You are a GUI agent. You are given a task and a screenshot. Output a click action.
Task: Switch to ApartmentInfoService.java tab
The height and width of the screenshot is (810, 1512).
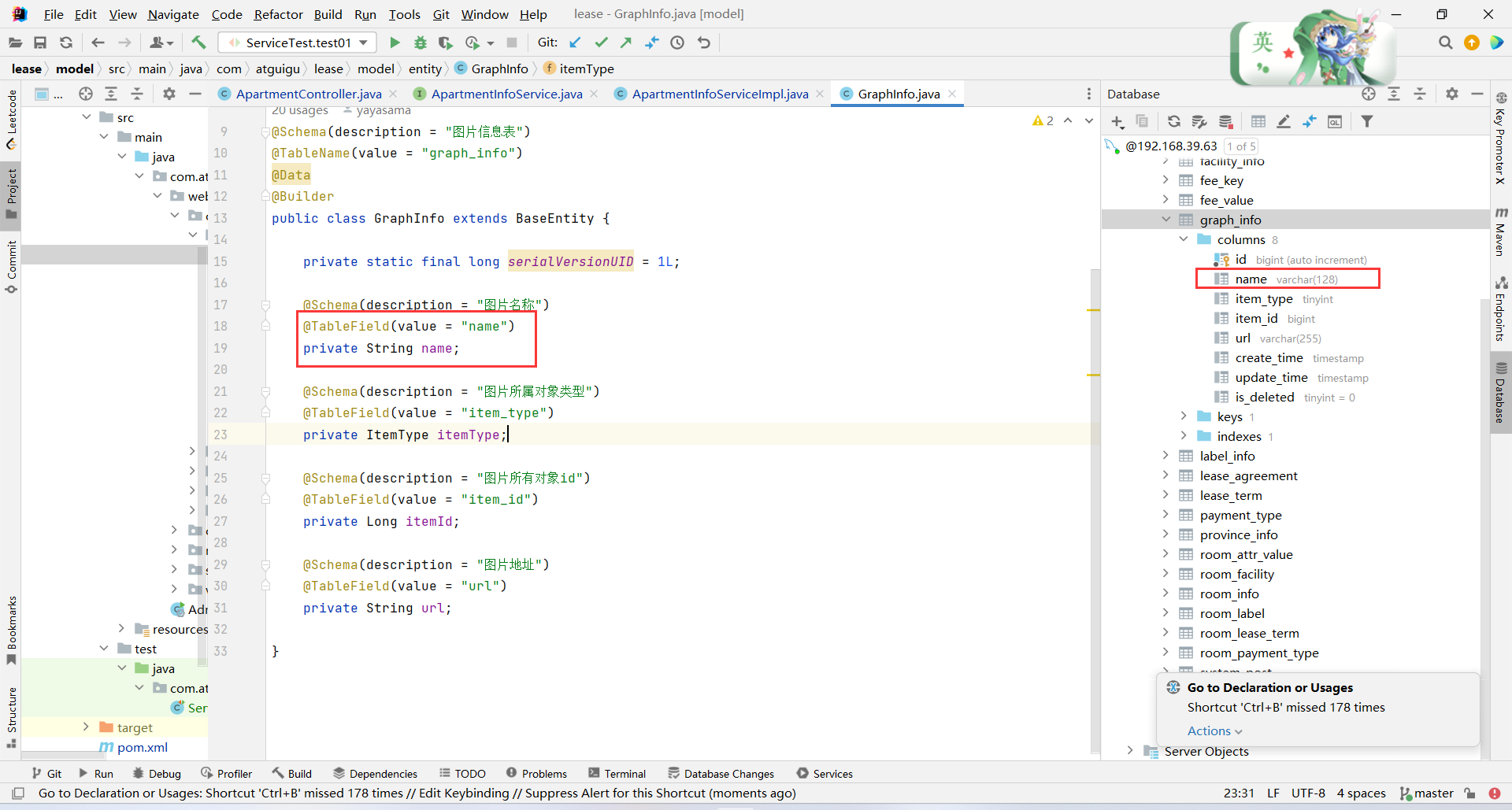[506, 94]
